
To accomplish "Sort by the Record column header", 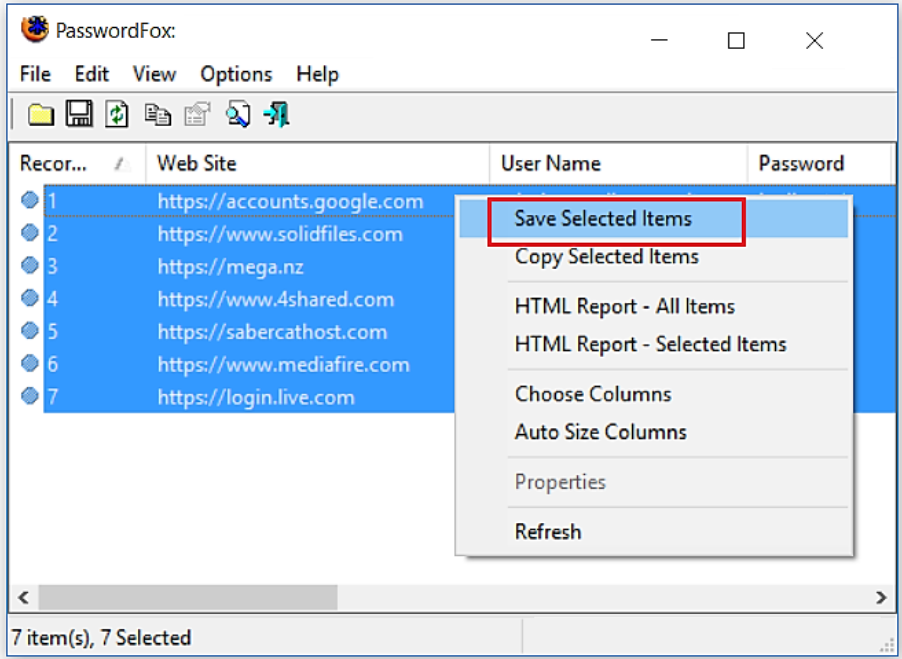I will 78,164.
